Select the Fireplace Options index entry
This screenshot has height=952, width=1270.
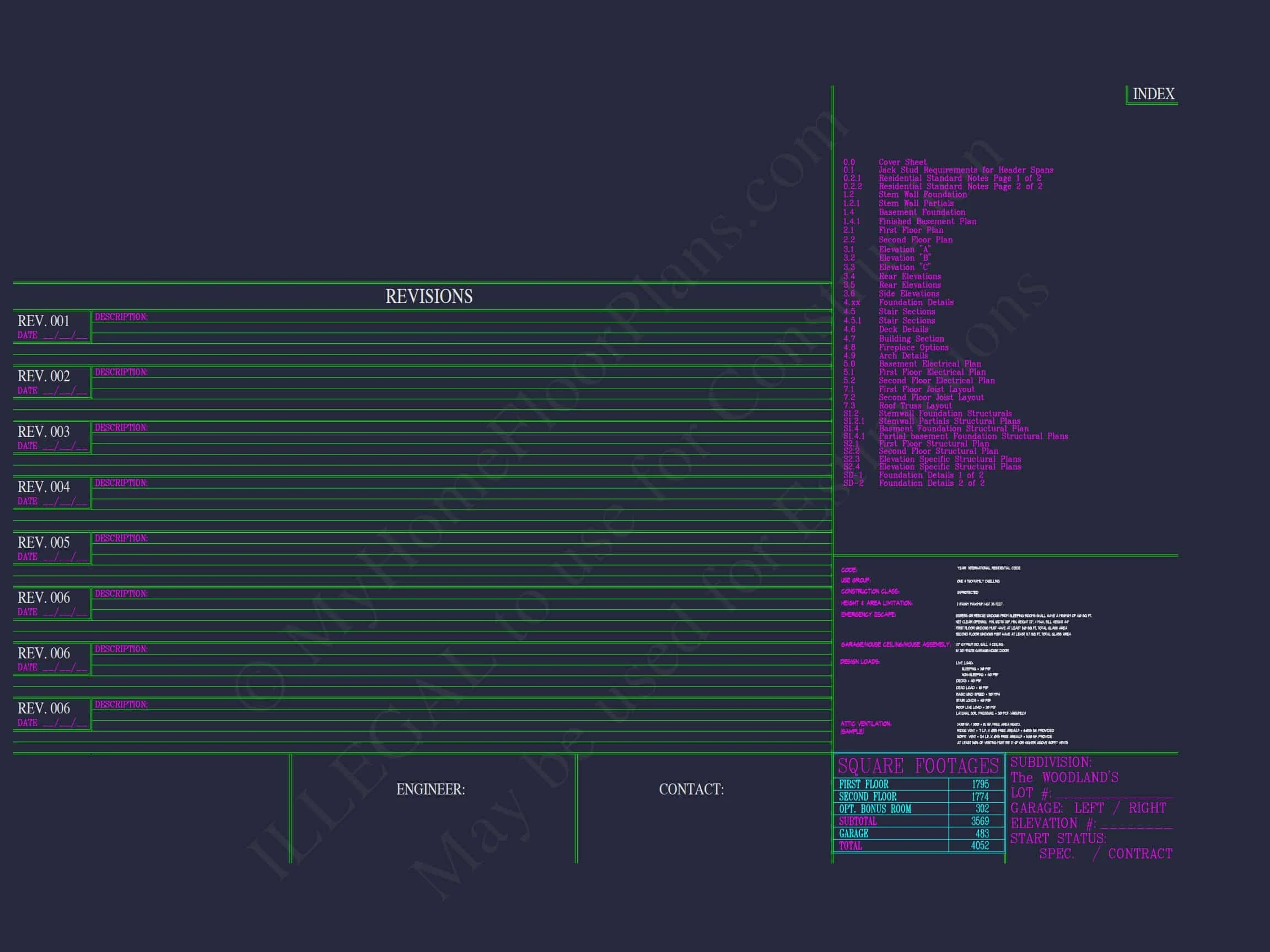[x=913, y=348]
